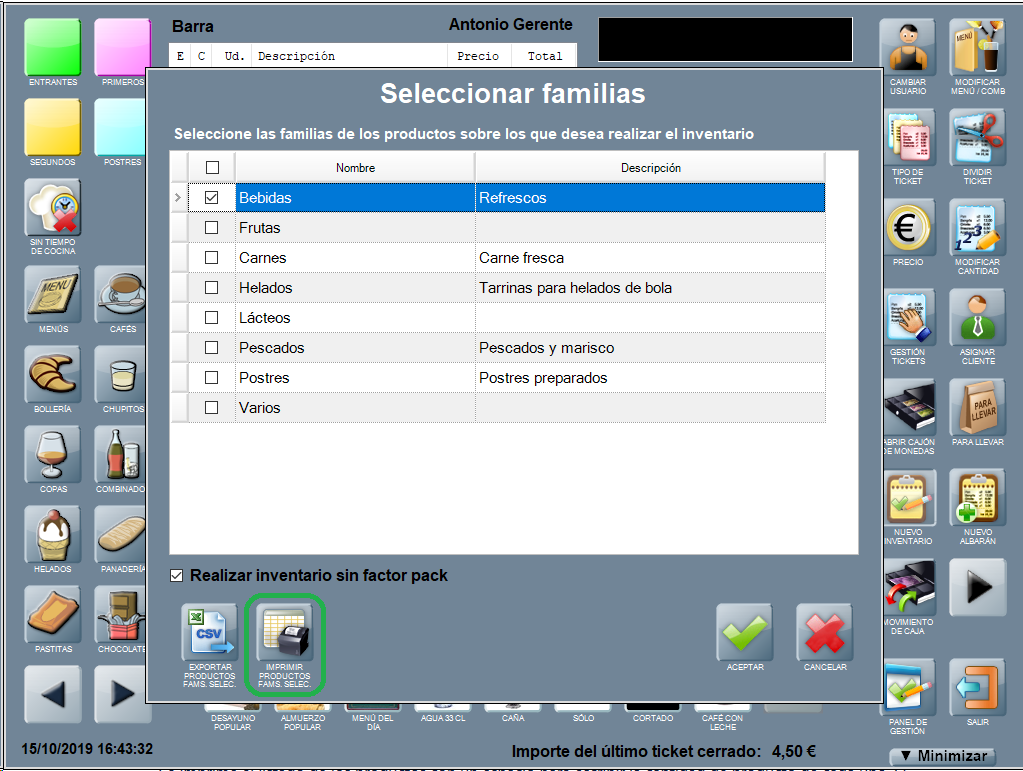
Task: Click the Descripción column header
Action: click(650, 168)
